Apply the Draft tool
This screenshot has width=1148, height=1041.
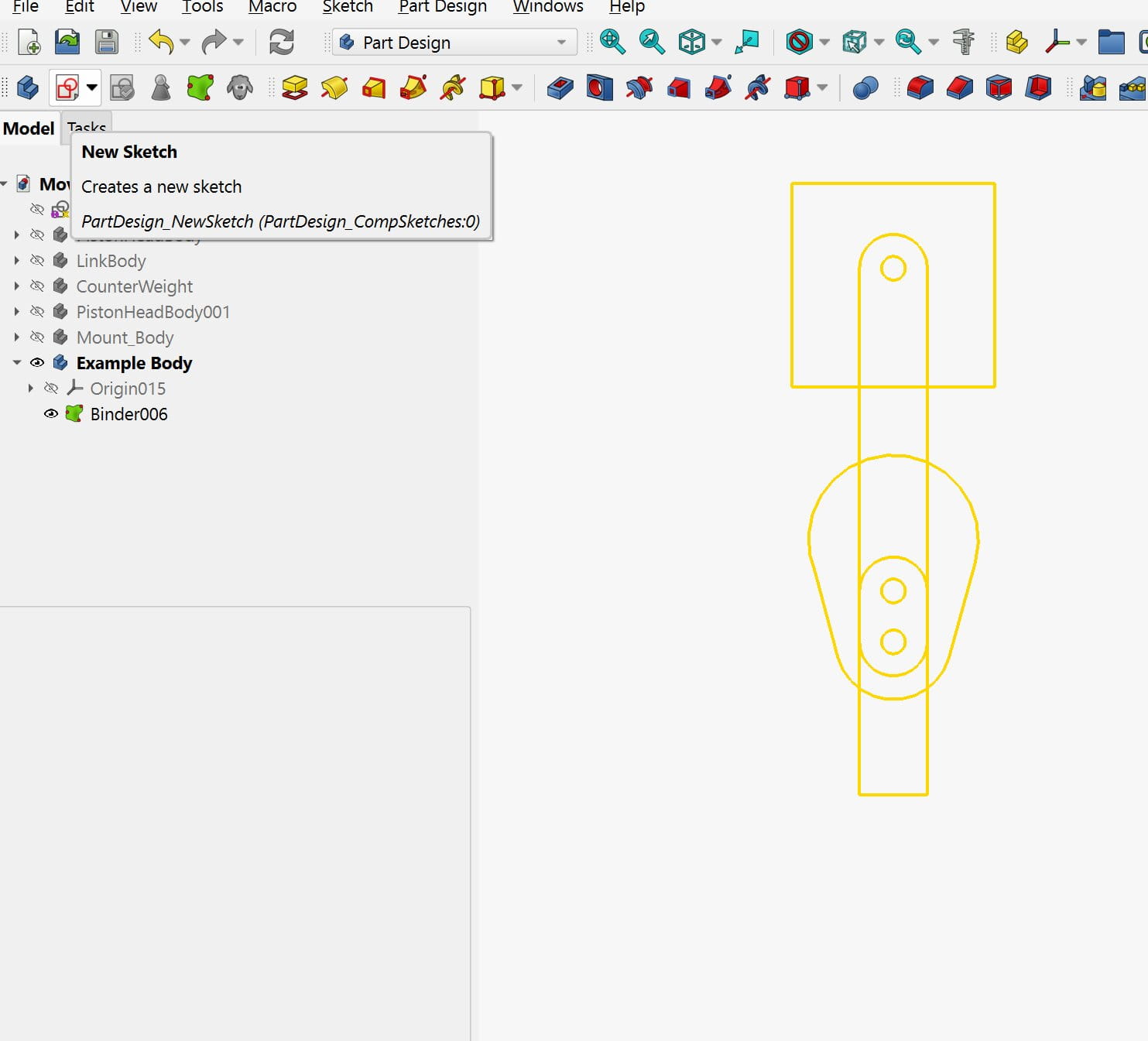(x=999, y=88)
